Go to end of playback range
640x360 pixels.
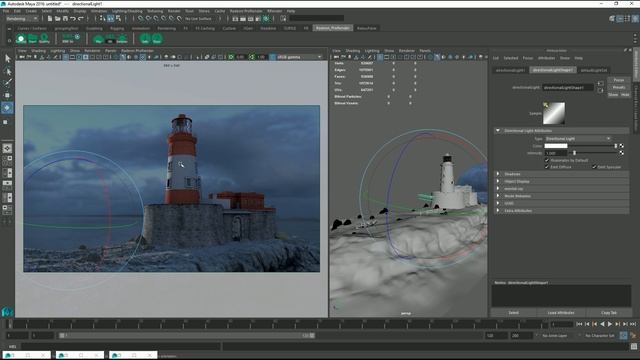[633, 324]
